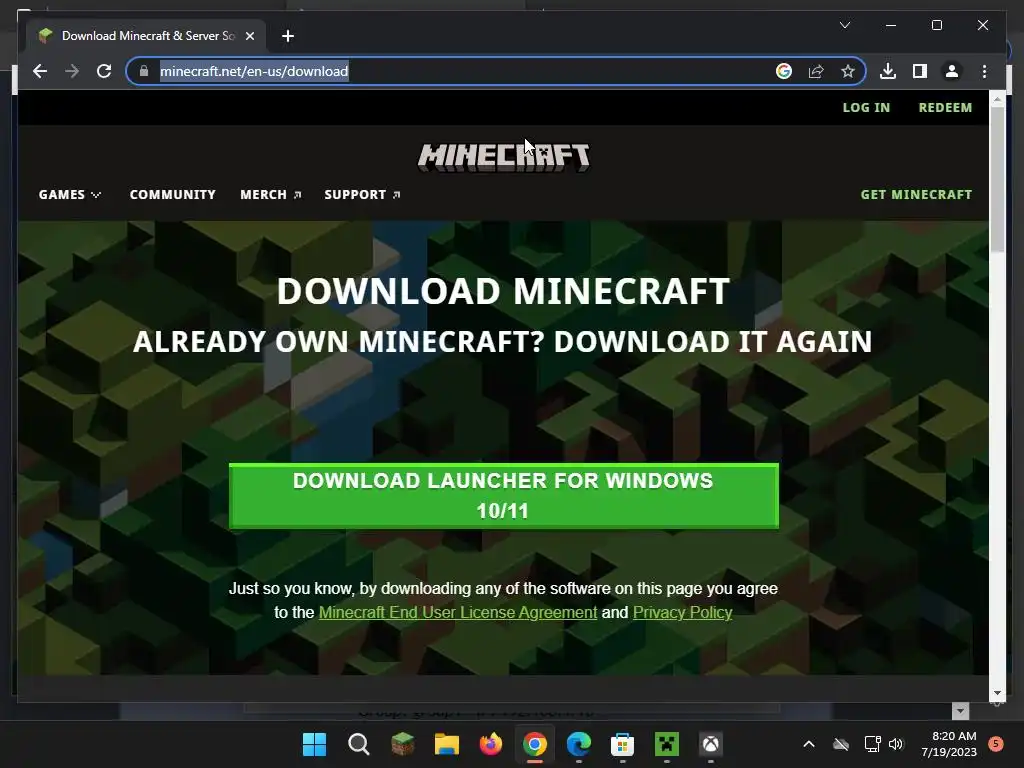Click GET MINECRAFT in navigation
Image resolution: width=1024 pixels, height=768 pixels.
pyautogui.click(x=916, y=195)
